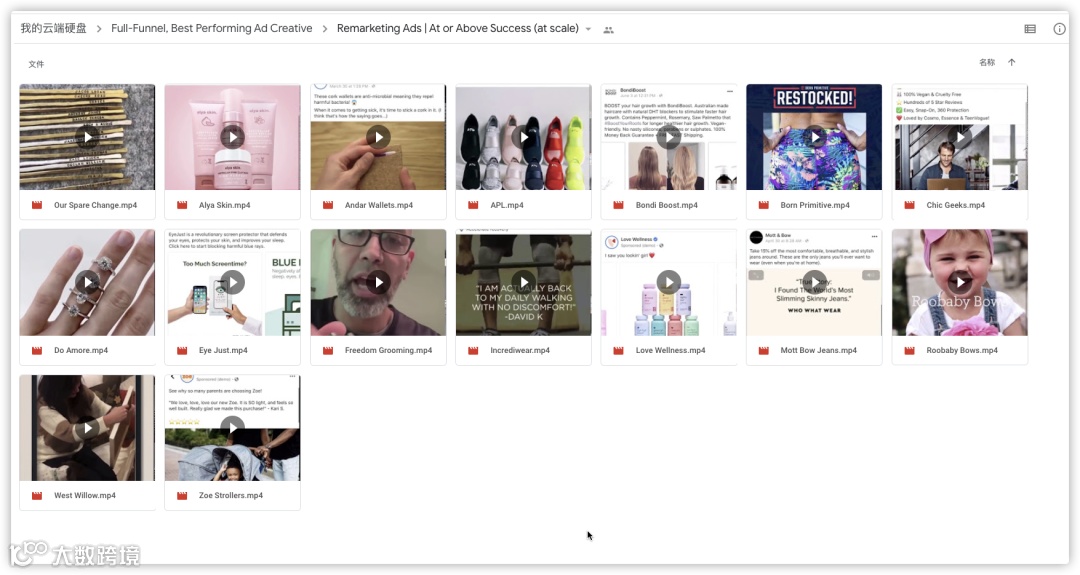Click video file icon beside Alya Skin.mp4
The width and height of the screenshot is (1080, 575).
(x=183, y=205)
